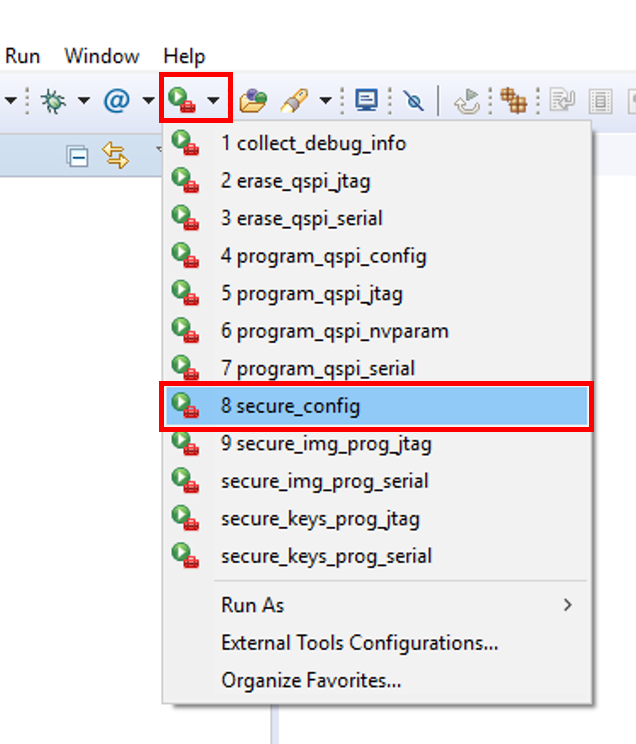The height and width of the screenshot is (744, 636).
Task: Expand the leftmost toolbar dropdown arrow
Action: click(x=10, y=101)
